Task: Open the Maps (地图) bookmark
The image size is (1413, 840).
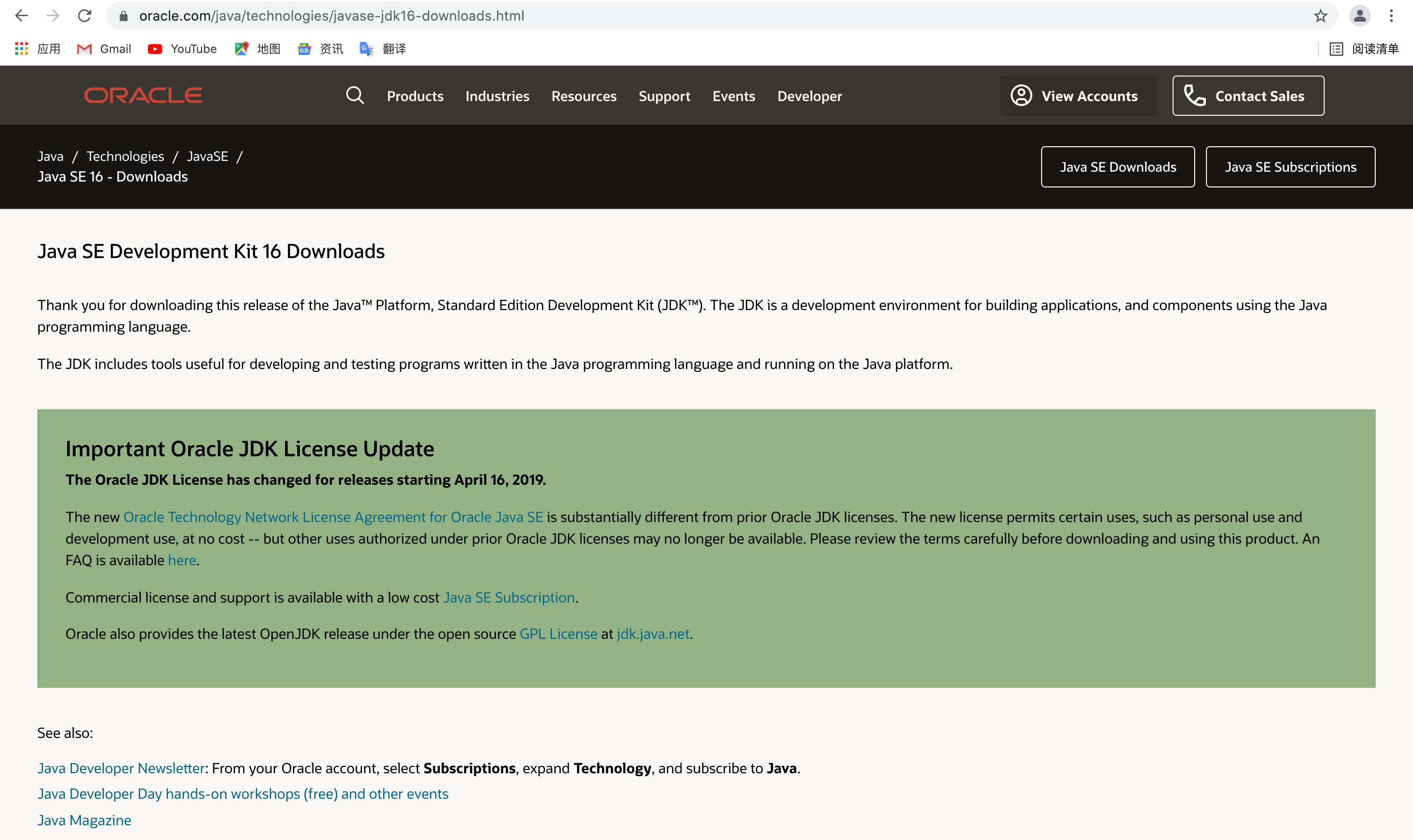Action: coord(258,49)
